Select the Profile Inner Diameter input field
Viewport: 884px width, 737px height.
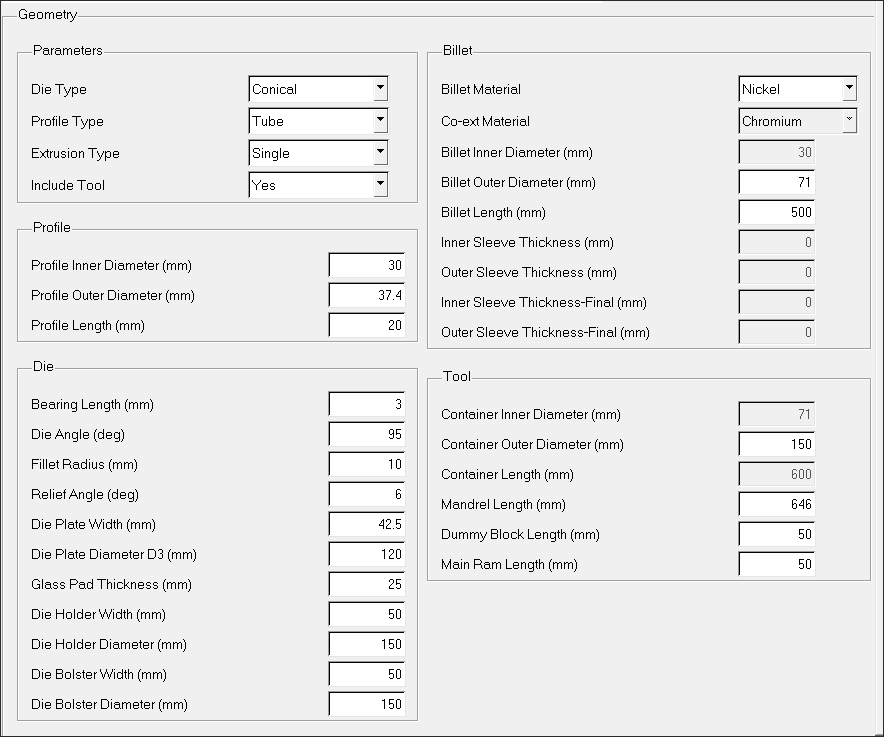365,265
